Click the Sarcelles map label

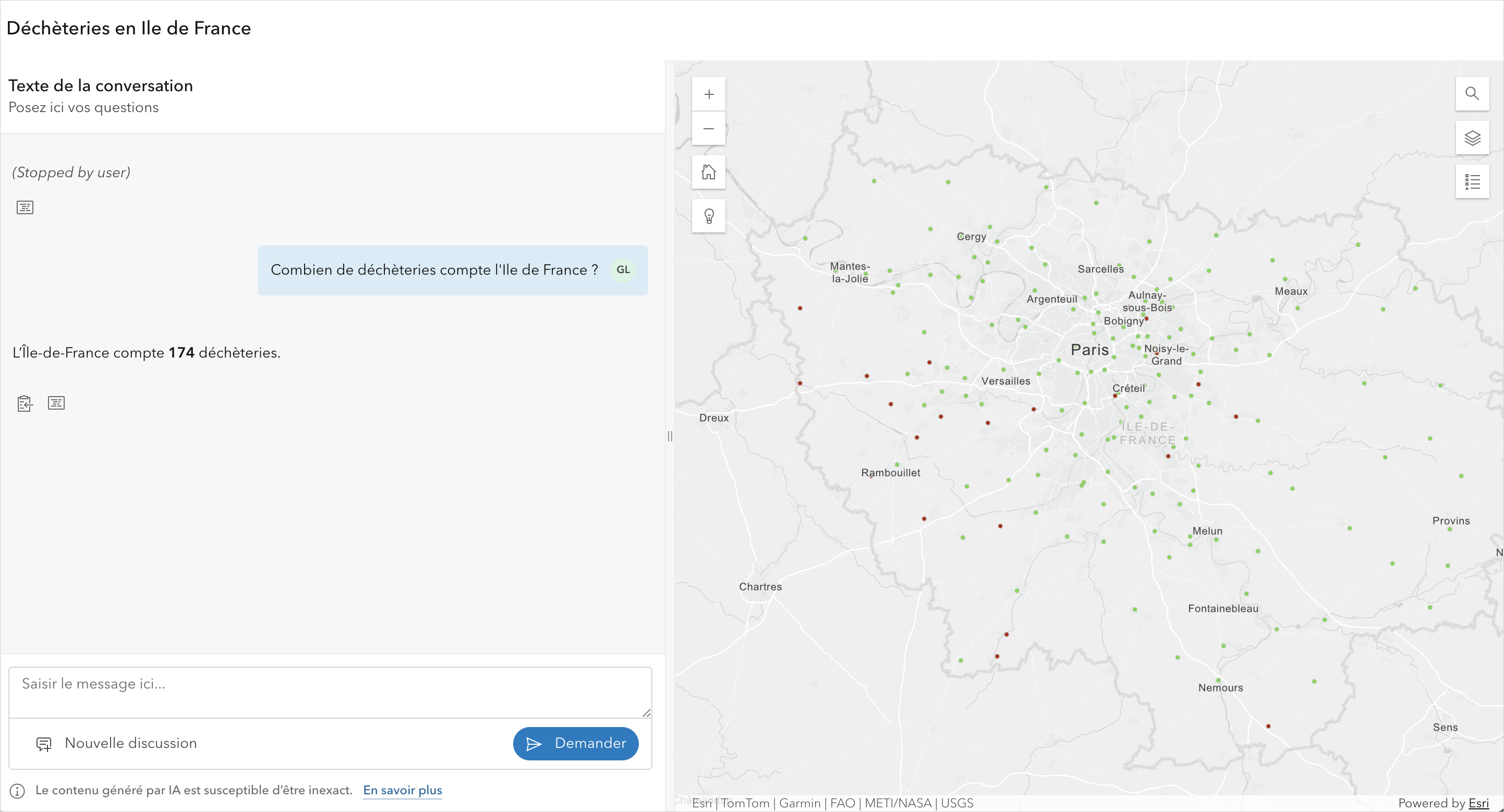point(1100,269)
